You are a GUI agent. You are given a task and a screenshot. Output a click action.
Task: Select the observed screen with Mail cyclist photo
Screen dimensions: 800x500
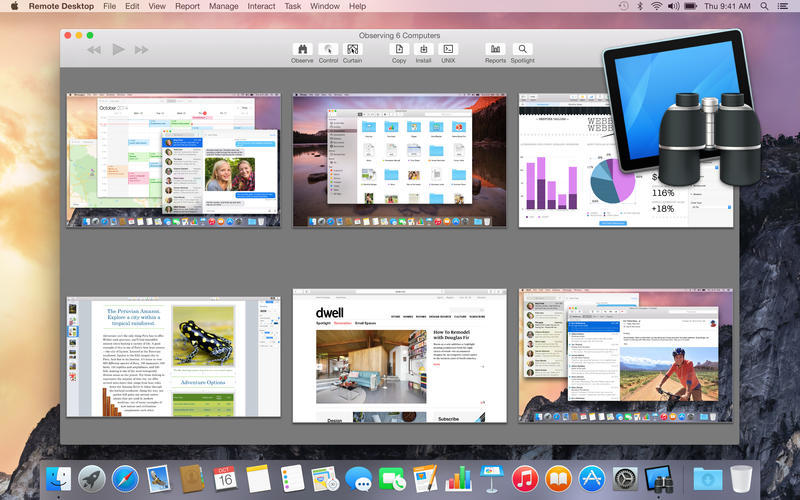626,356
